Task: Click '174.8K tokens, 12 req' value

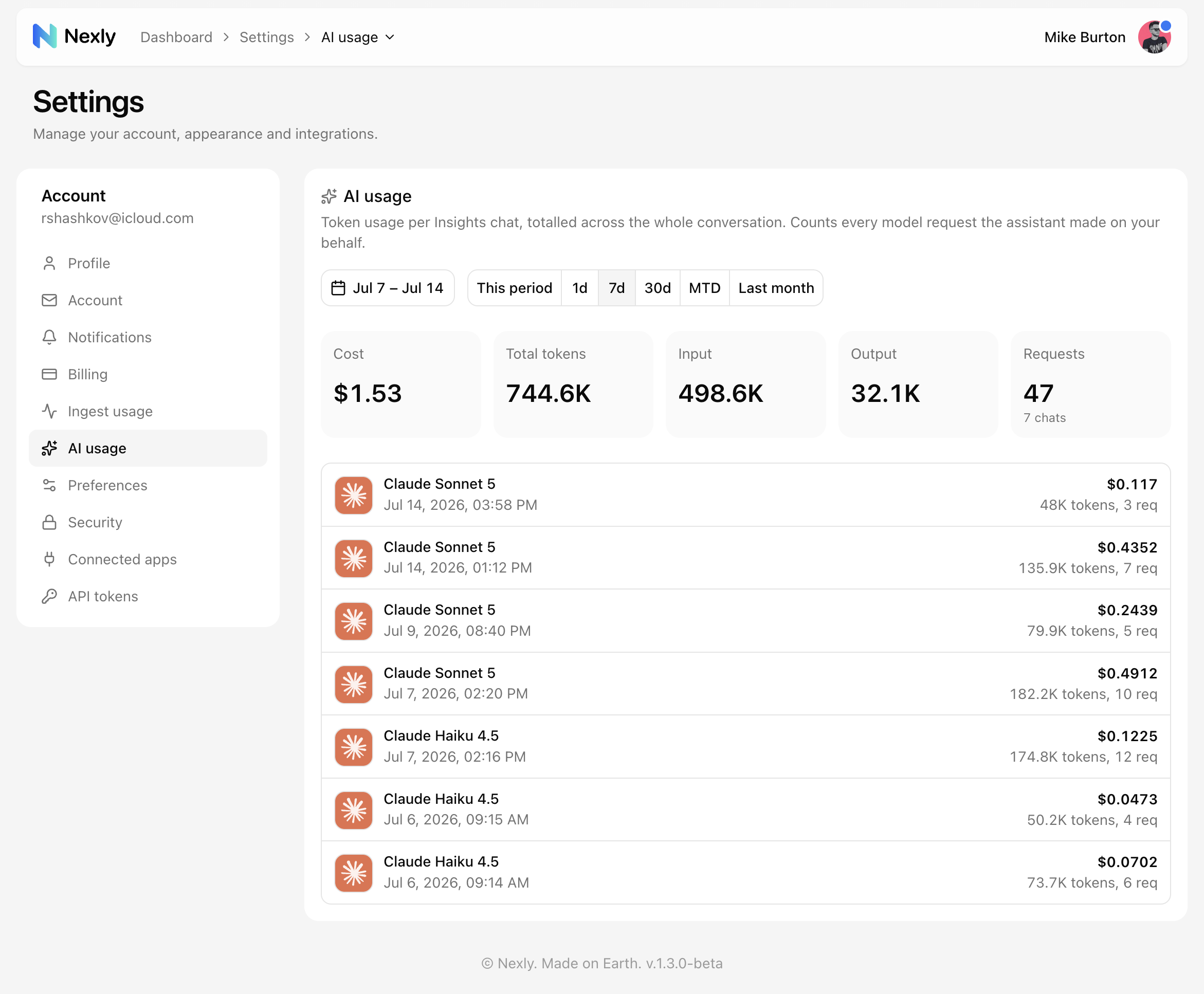Action: pos(1083,757)
